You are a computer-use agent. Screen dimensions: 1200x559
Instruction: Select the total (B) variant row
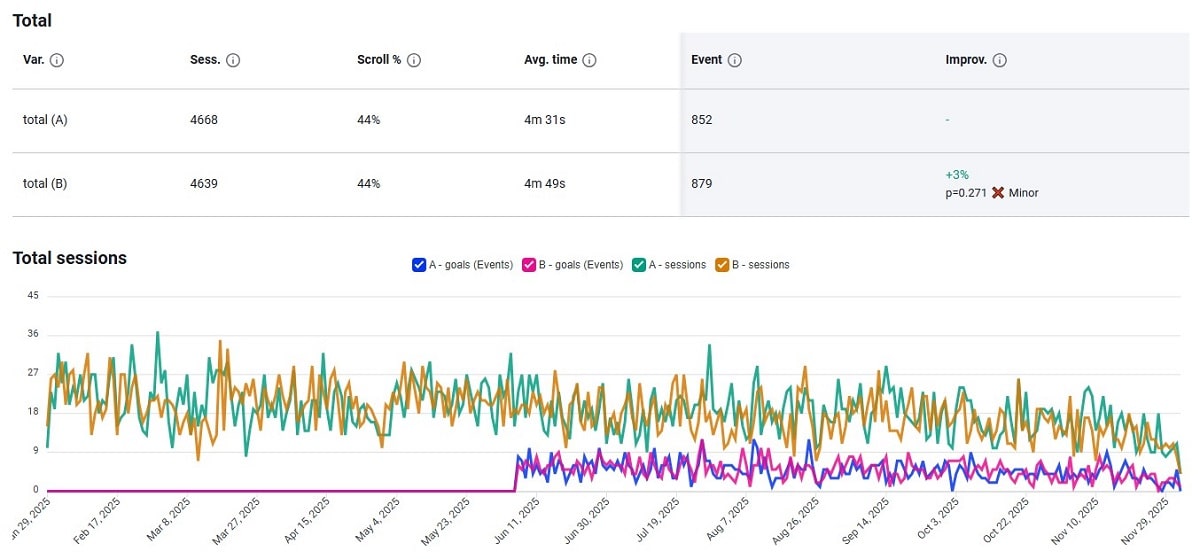click(x=45, y=184)
